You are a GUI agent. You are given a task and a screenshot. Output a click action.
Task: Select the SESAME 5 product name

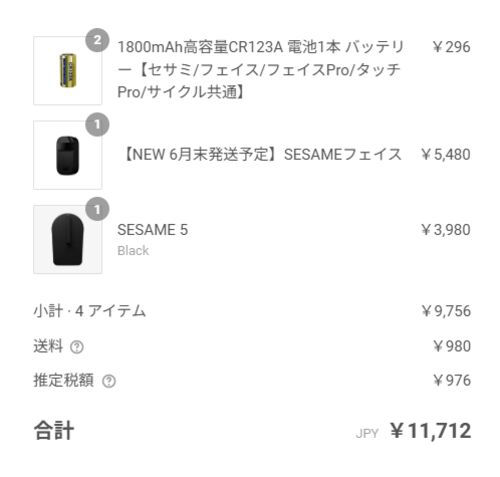point(153,230)
